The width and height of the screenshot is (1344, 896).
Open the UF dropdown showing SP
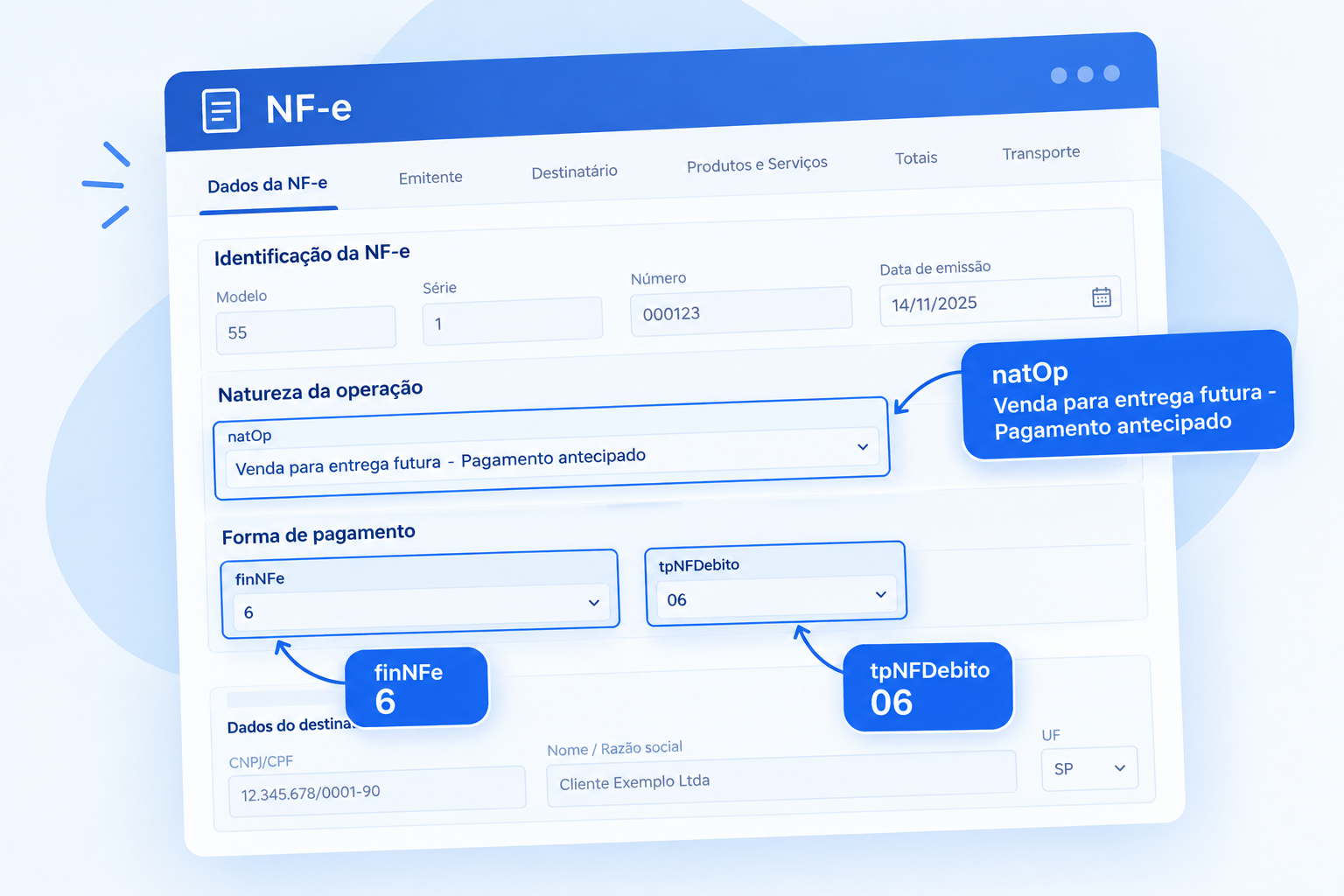tap(1089, 768)
